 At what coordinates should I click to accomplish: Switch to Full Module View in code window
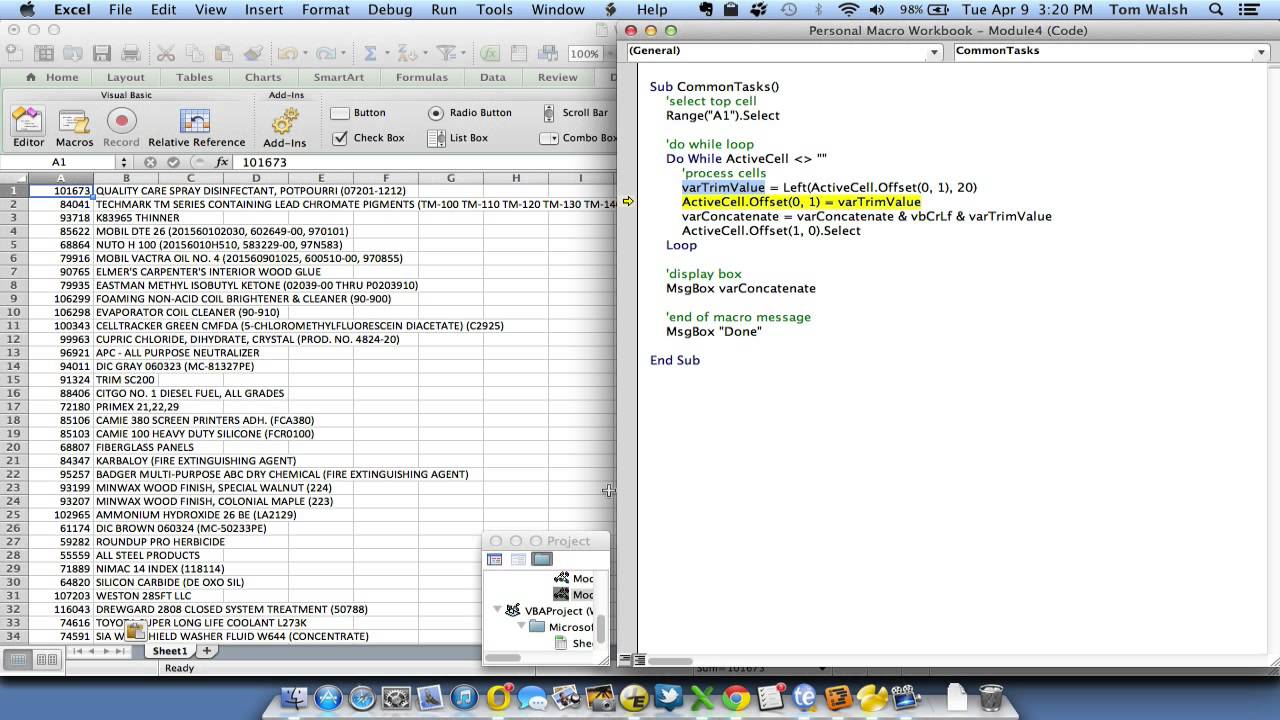(x=639, y=660)
